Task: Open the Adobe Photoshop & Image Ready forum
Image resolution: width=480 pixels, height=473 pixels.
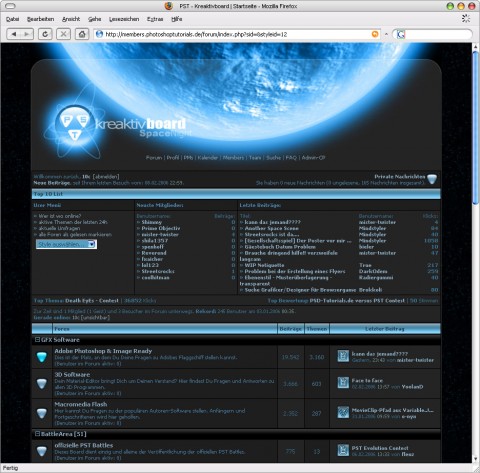Action: tap(103, 351)
